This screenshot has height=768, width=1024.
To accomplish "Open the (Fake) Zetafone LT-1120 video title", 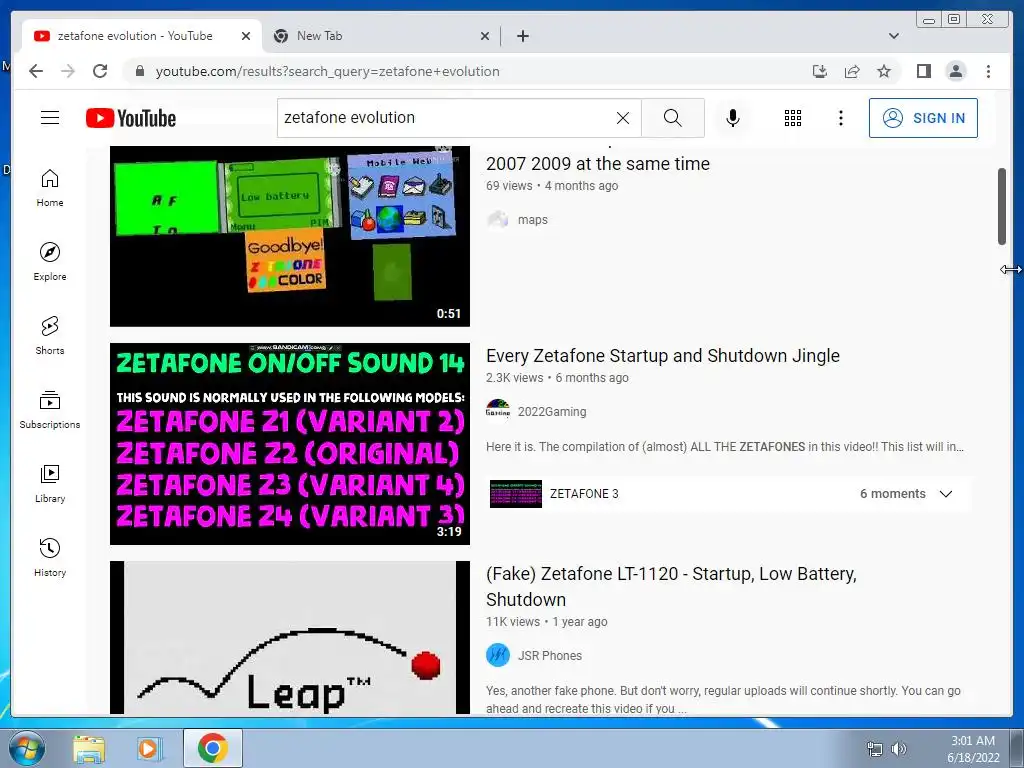I will (x=671, y=586).
